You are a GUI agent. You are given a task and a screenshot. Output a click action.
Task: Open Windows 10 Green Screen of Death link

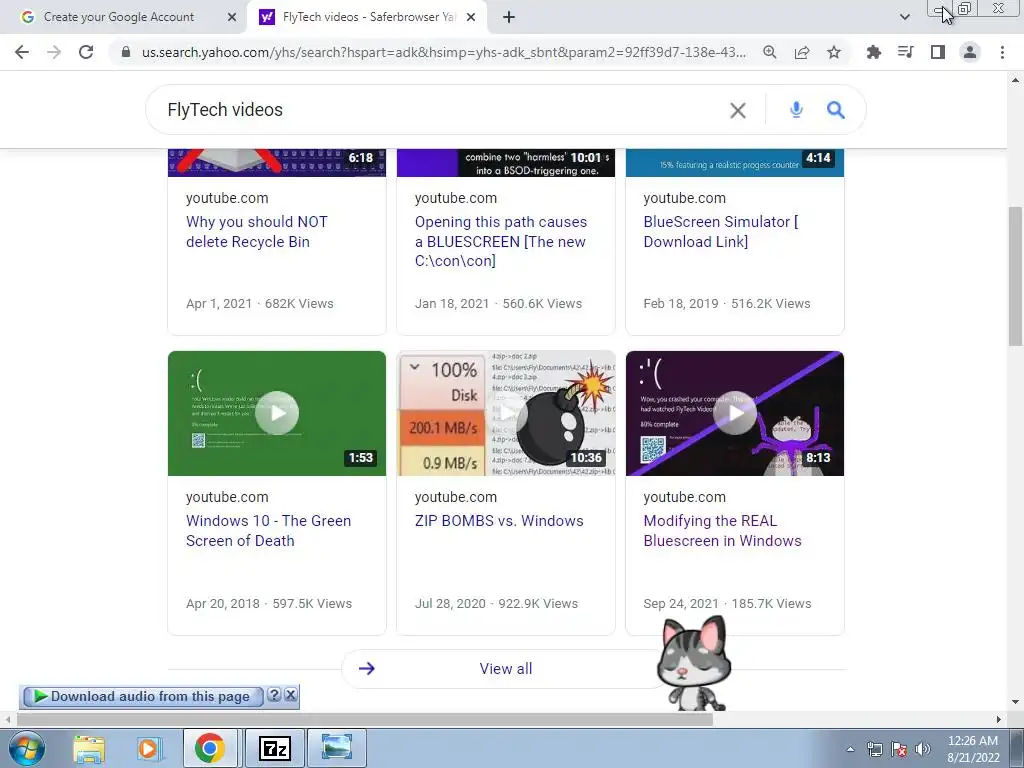(x=268, y=531)
